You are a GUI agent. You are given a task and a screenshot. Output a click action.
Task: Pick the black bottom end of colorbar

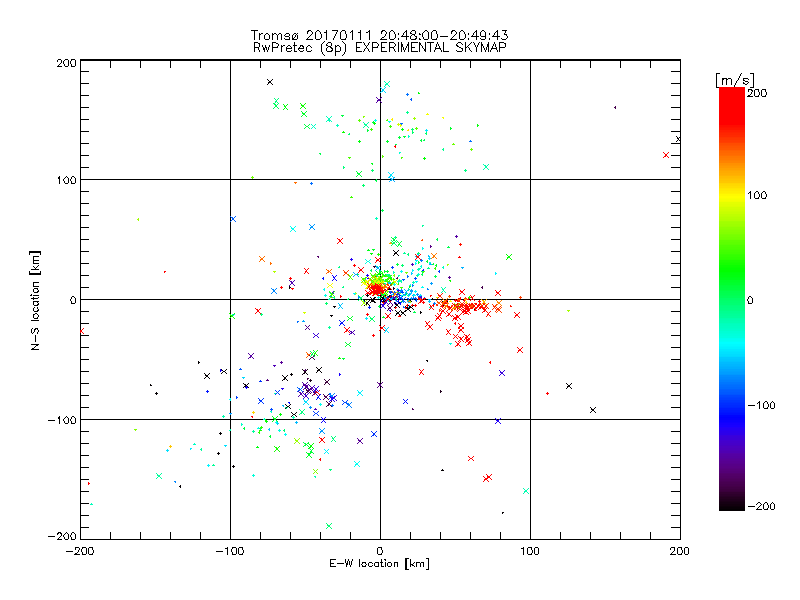pos(732,503)
